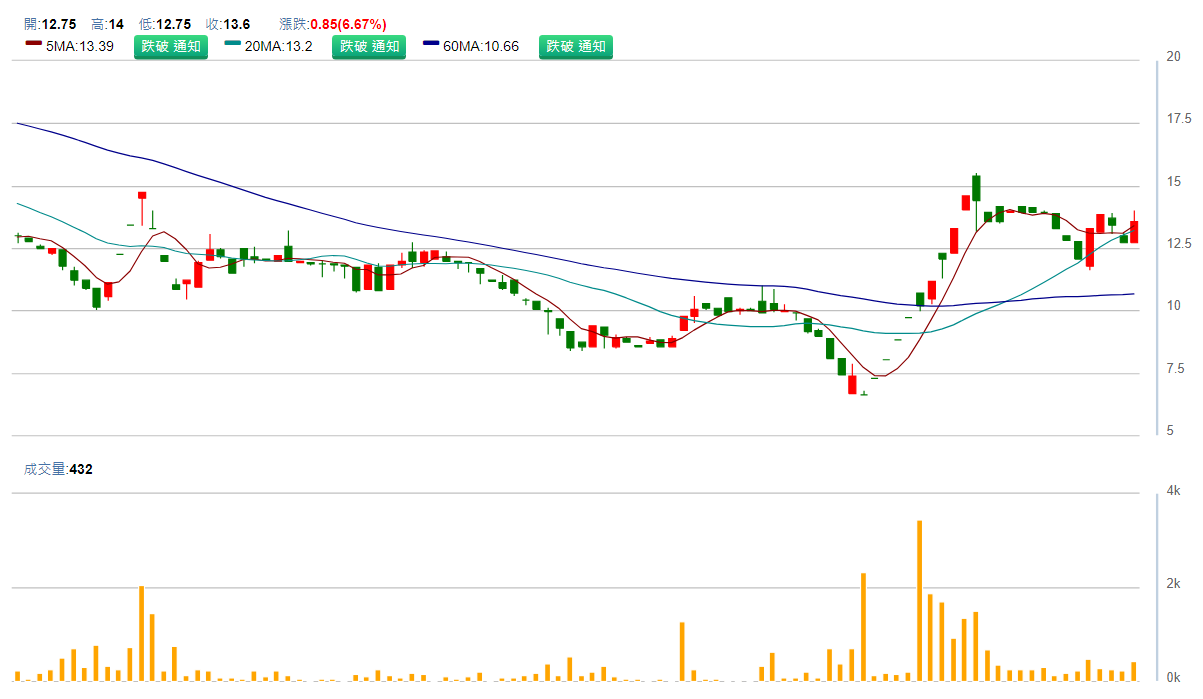Click the dark red 5MA legend color marker
The image size is (1203, 699).
point(33,45)
